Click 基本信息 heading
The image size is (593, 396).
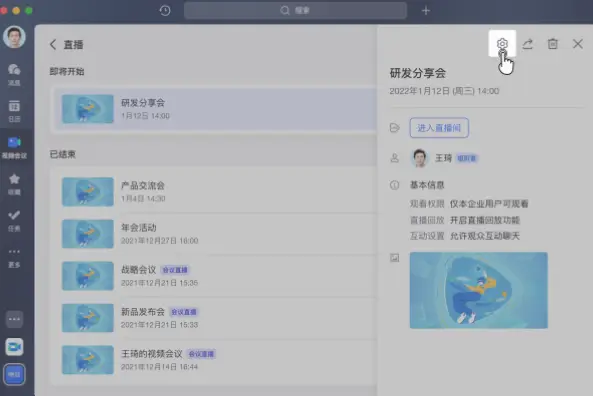427,185
